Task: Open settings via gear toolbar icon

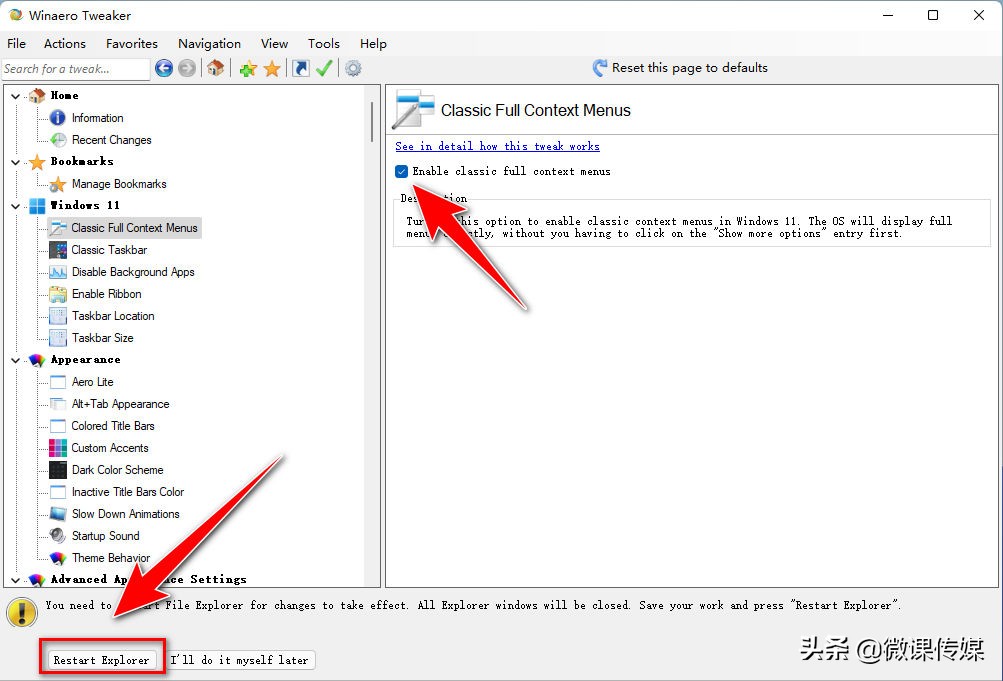Action: (x=353, y=68)
